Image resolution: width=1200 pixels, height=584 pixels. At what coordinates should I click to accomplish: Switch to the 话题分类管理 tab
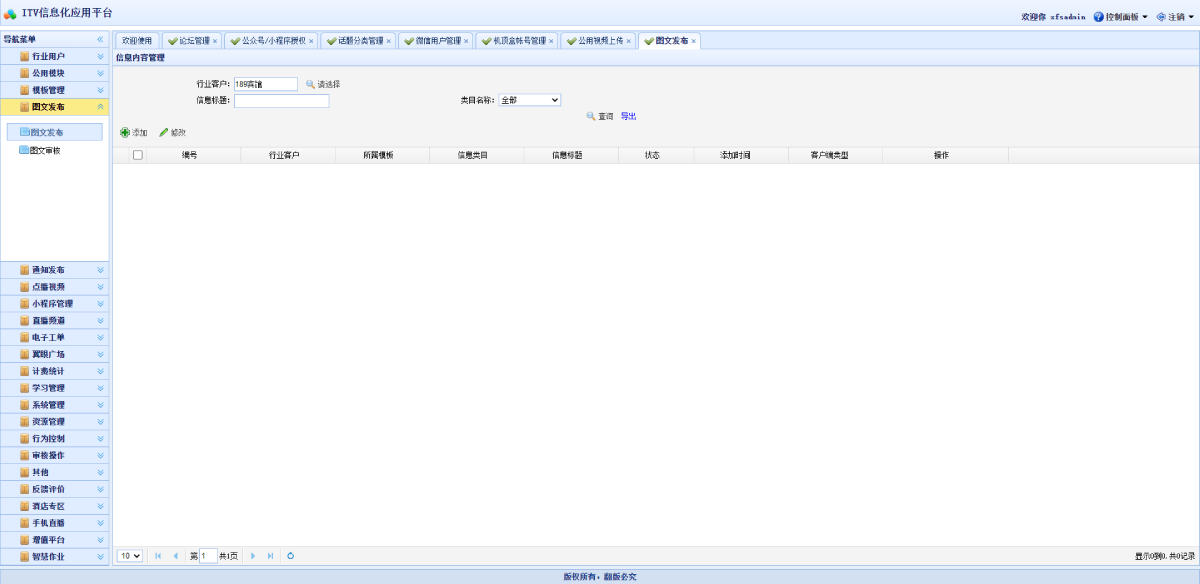click(x=360, y=41)
